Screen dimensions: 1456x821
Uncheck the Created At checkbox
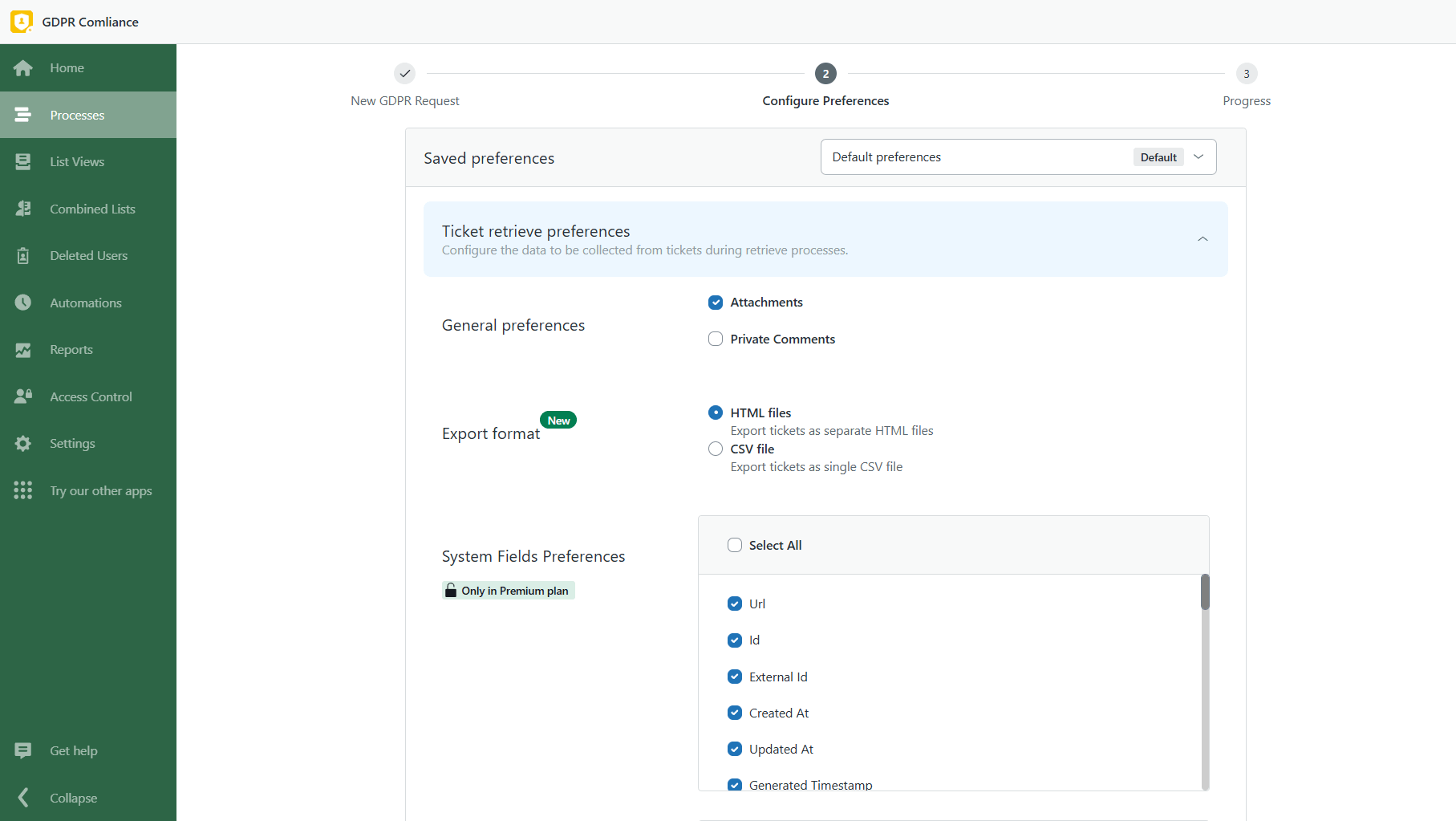pyautogui.click(x=735, y=713)
